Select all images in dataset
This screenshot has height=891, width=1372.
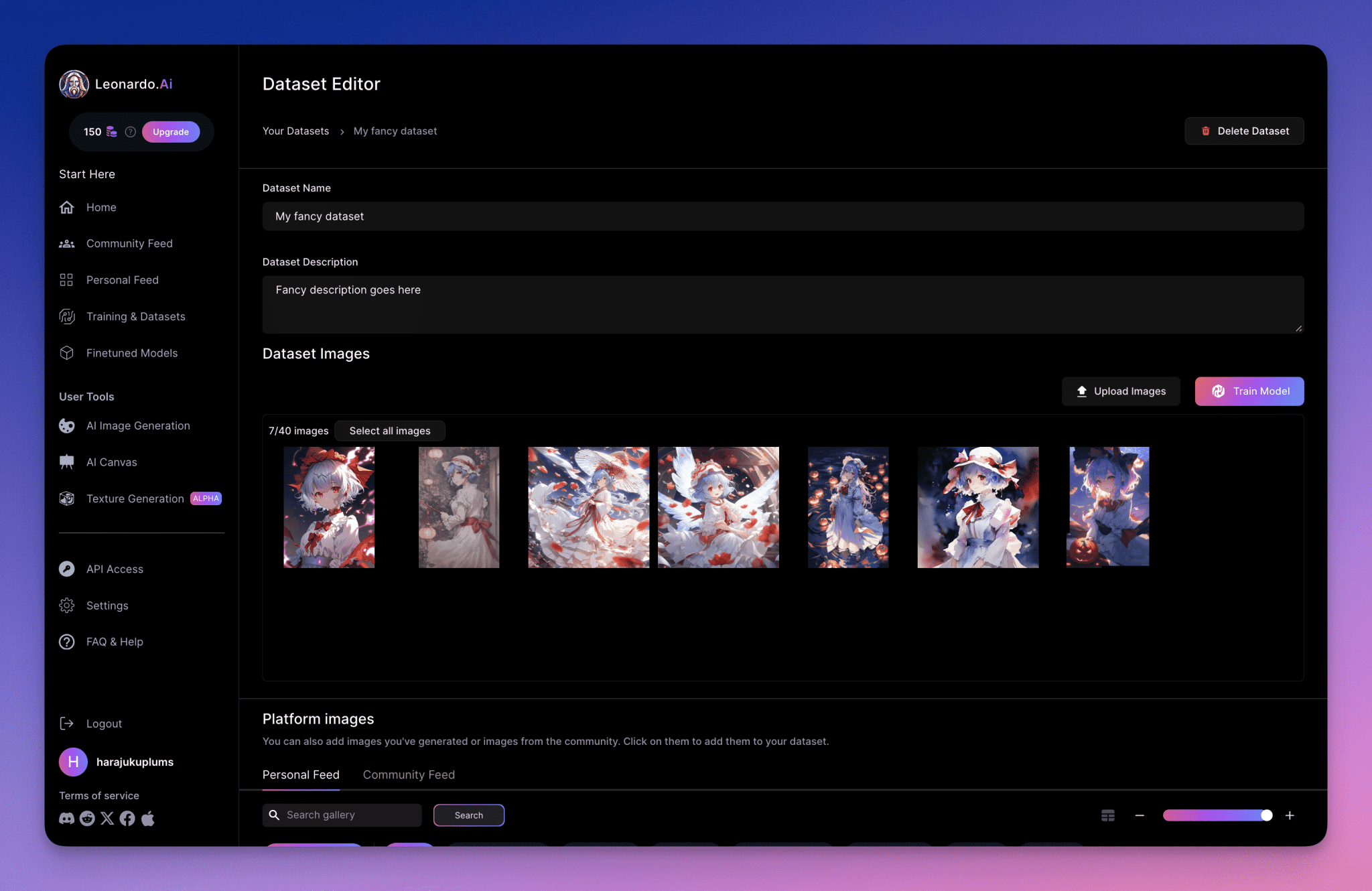390,430
